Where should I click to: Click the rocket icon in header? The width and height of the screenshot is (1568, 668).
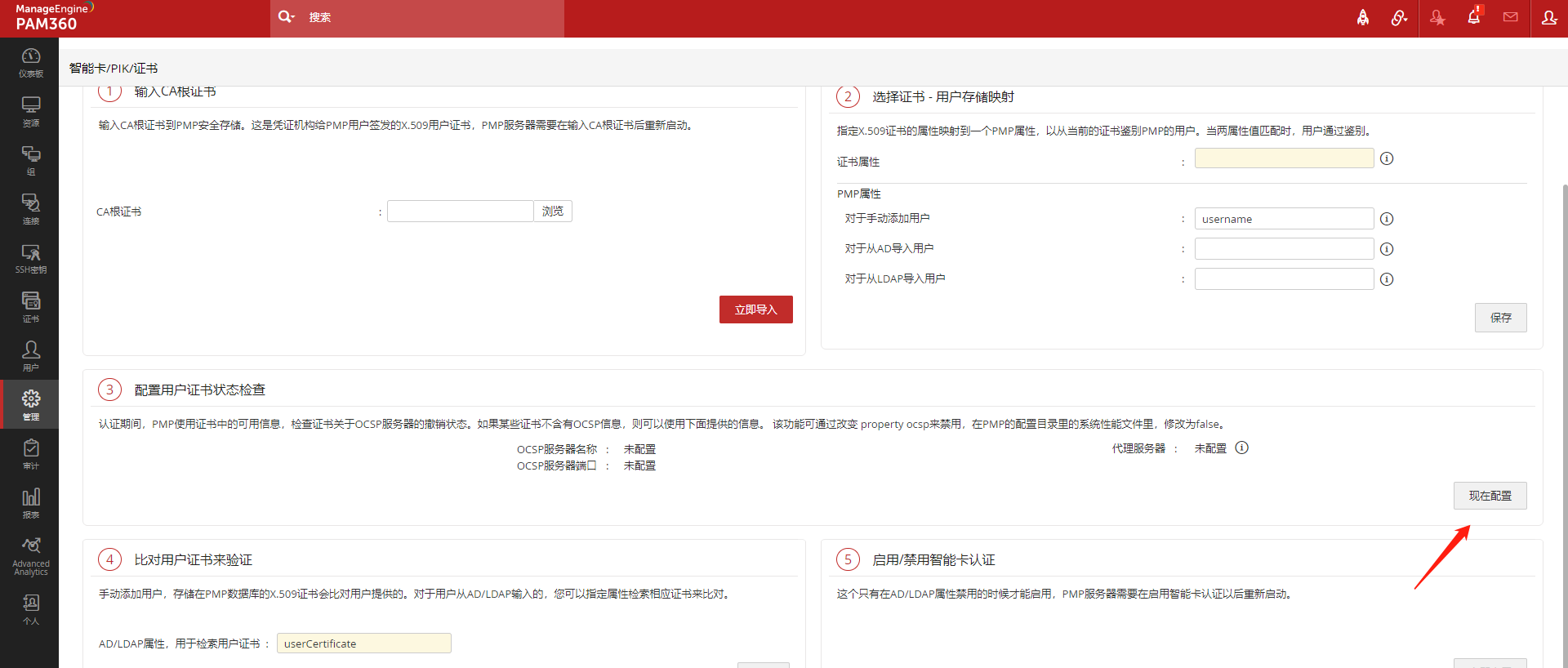[1362, 17]
